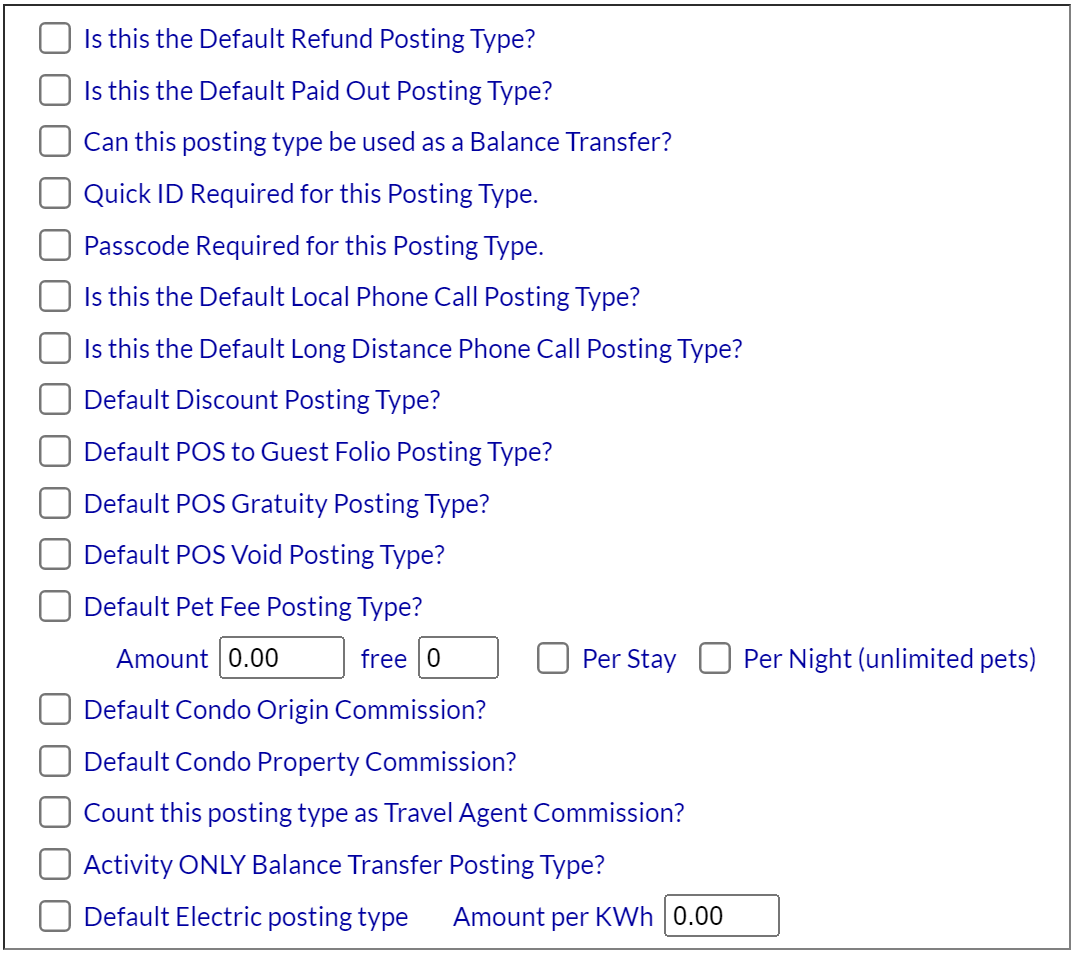Screen dimensions: 1076x953
Task: Click the pet fee Amount input field
Action: 282,657
